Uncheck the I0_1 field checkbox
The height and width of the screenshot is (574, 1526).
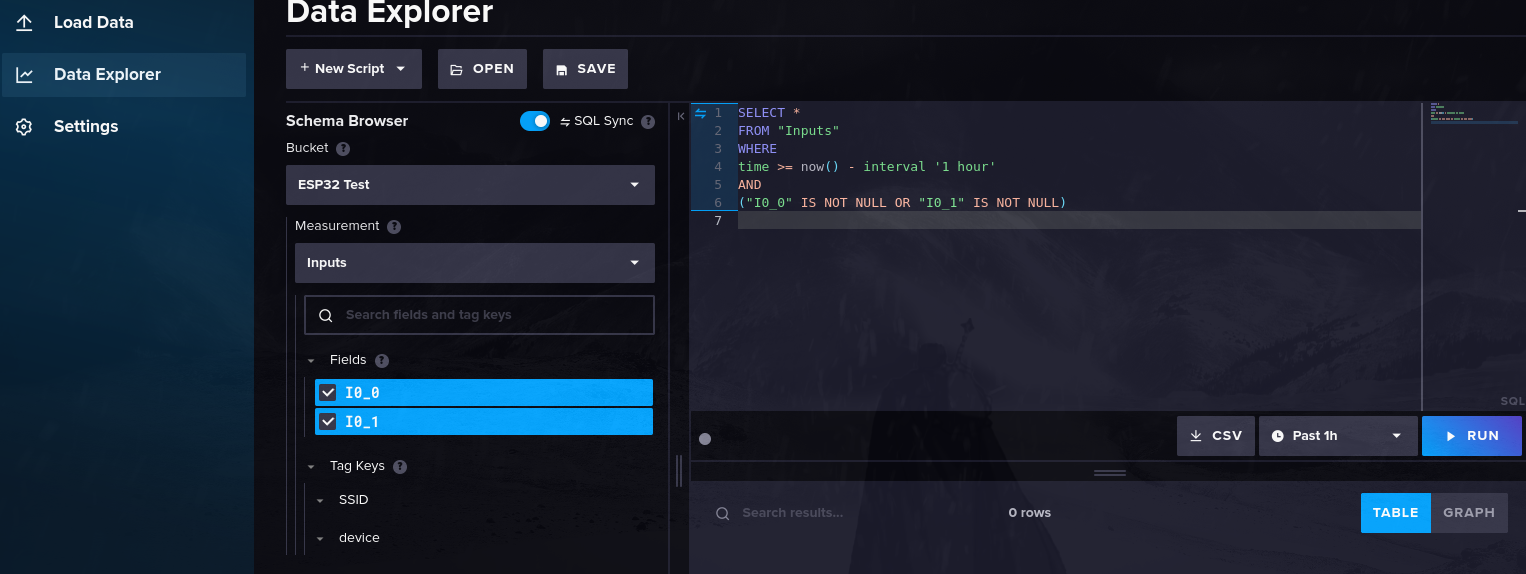[328, 422]
